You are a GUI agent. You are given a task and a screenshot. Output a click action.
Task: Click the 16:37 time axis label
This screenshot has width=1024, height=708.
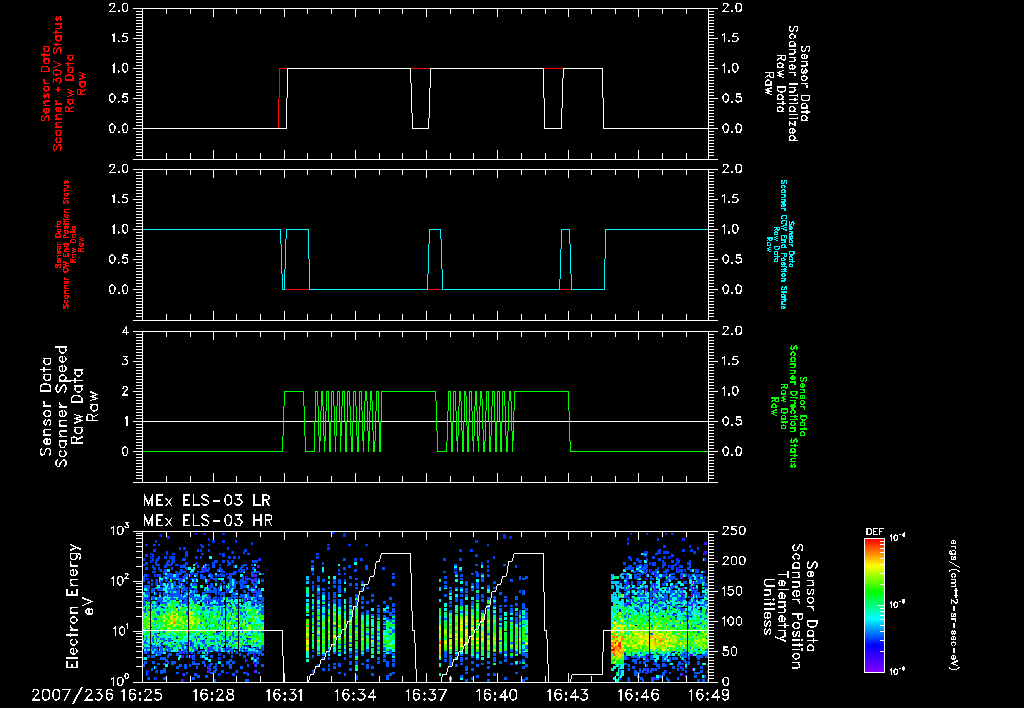[x=426, y=696]
